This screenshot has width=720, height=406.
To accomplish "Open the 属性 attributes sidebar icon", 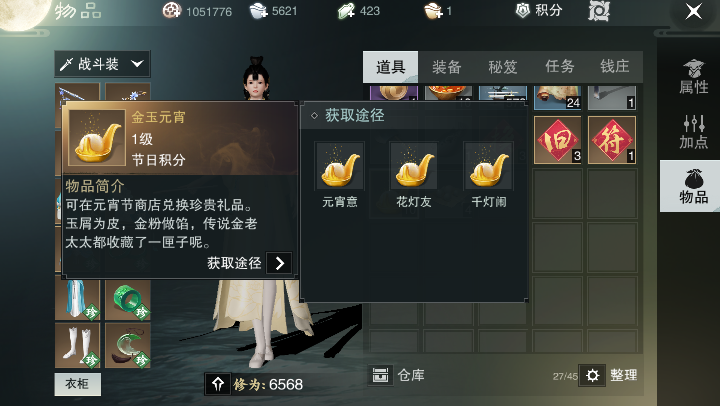I will [x=693, y=77].
